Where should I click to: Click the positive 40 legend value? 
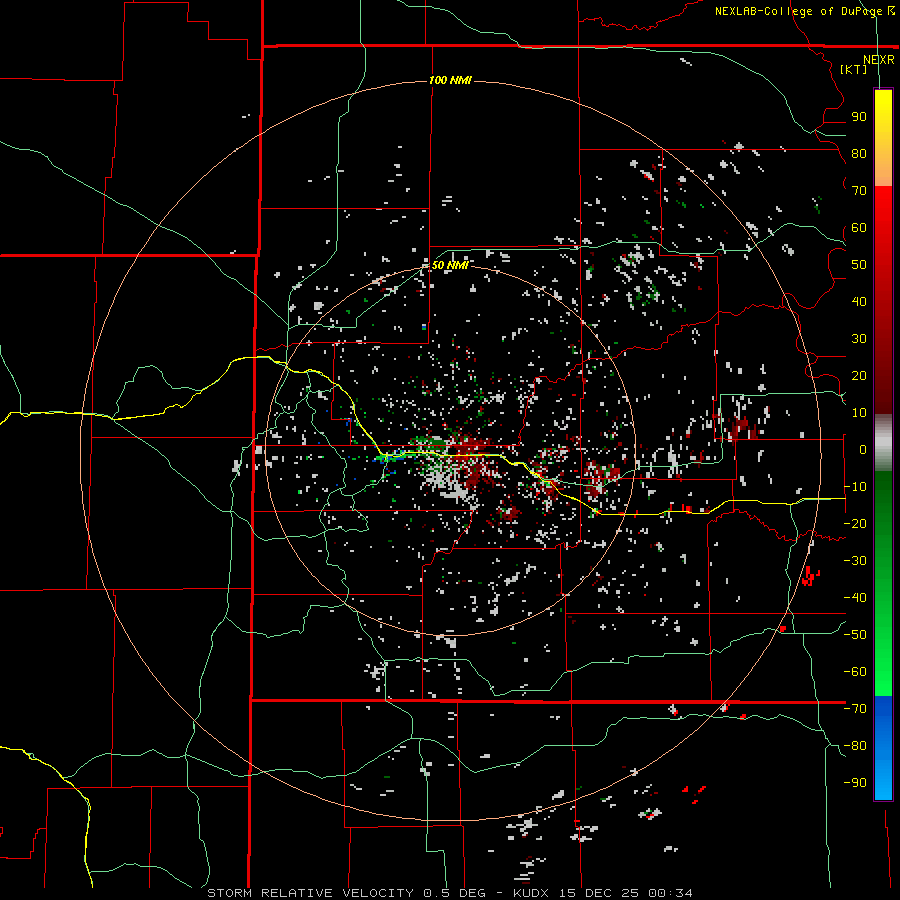click(x=859, y=301)
